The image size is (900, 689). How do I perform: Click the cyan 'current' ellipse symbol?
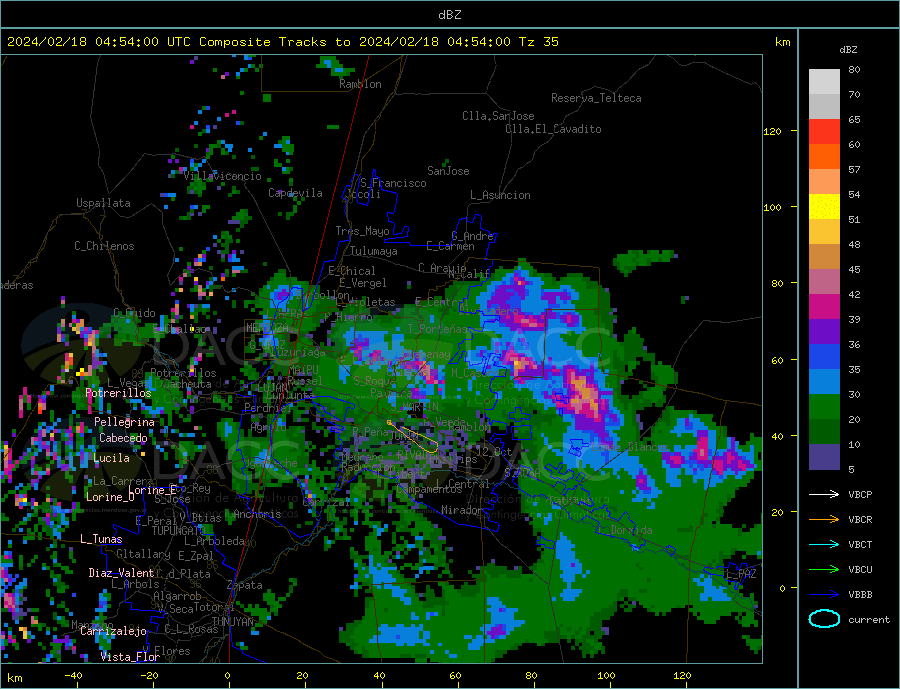point(824,619)
